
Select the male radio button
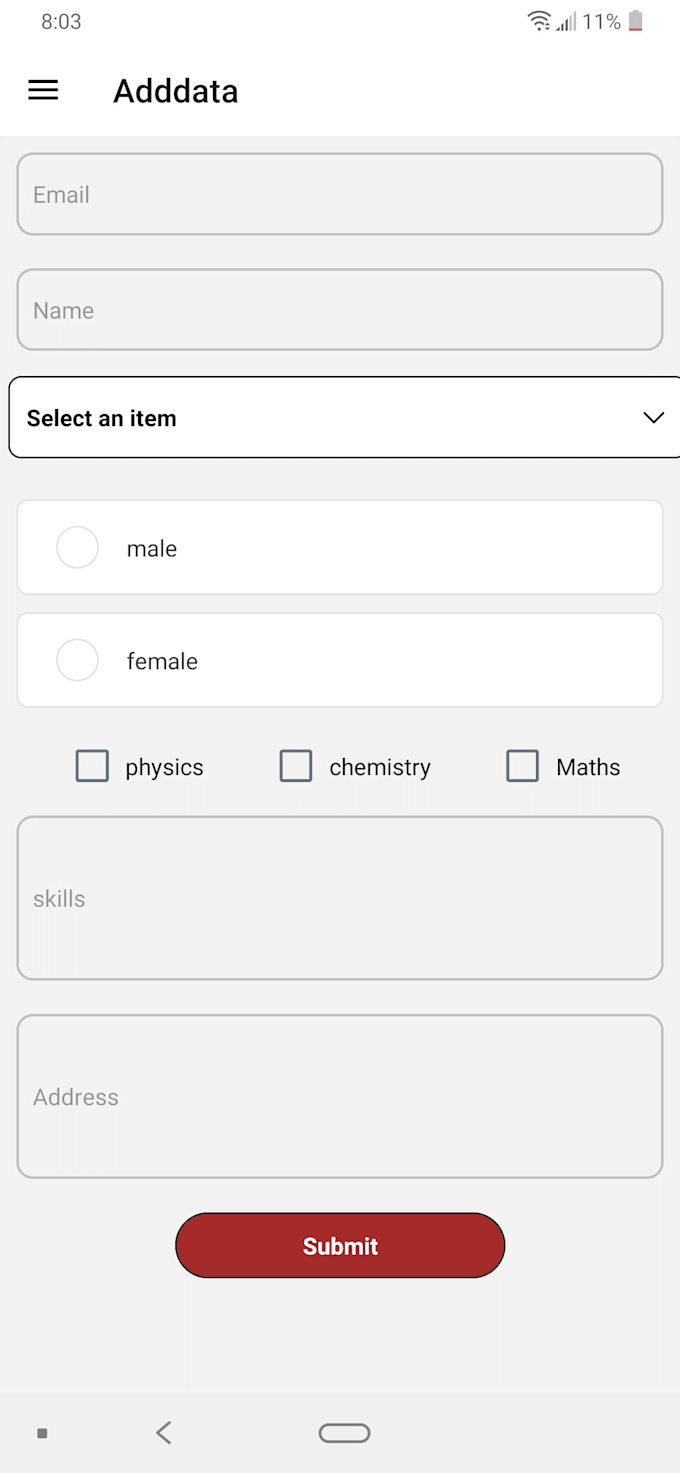(x=77, y=547)
